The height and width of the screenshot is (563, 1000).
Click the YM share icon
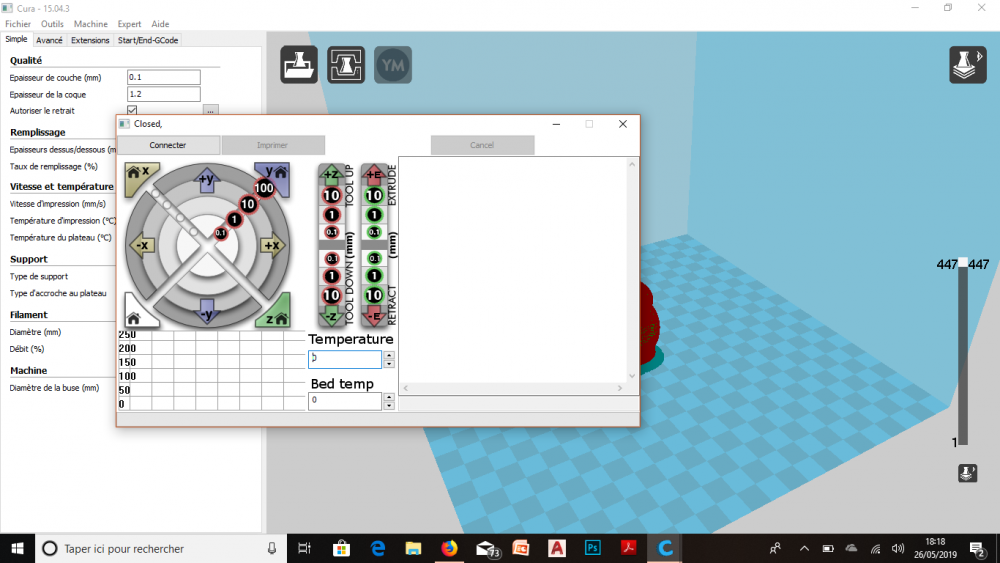click(x=393, y=64)
